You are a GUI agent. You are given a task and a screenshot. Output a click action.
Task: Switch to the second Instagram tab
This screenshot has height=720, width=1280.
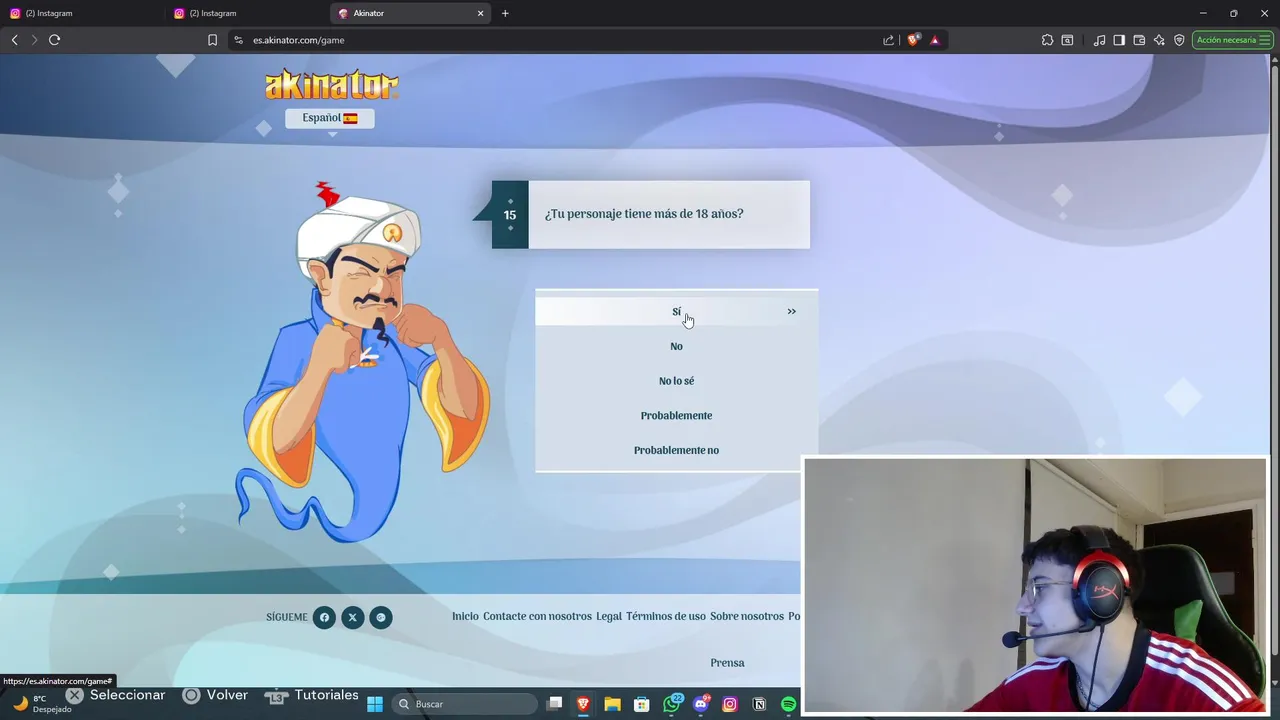[x=244, y=13]
